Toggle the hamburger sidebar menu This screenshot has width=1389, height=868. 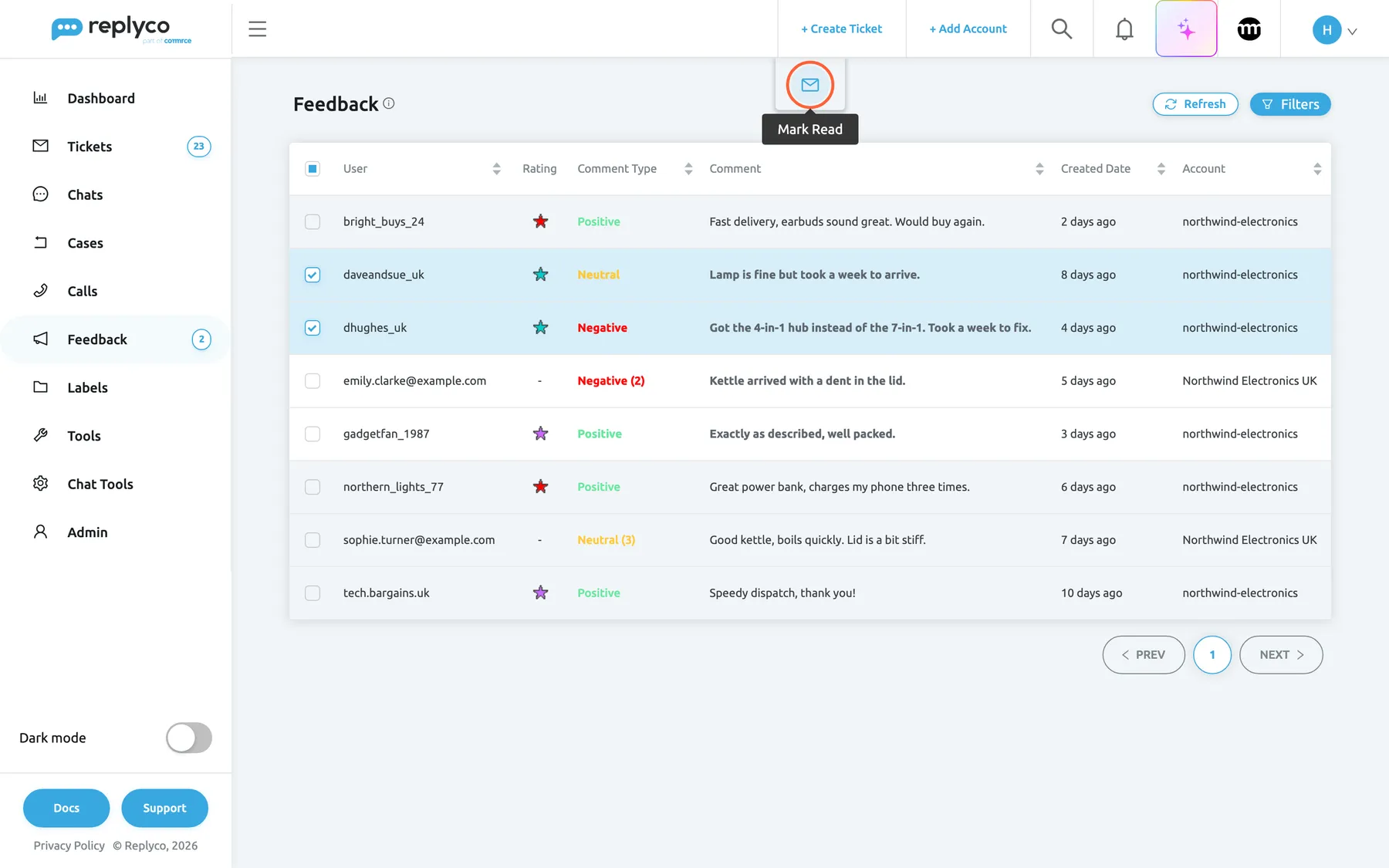pyautogui.click(x=257, y=29)
